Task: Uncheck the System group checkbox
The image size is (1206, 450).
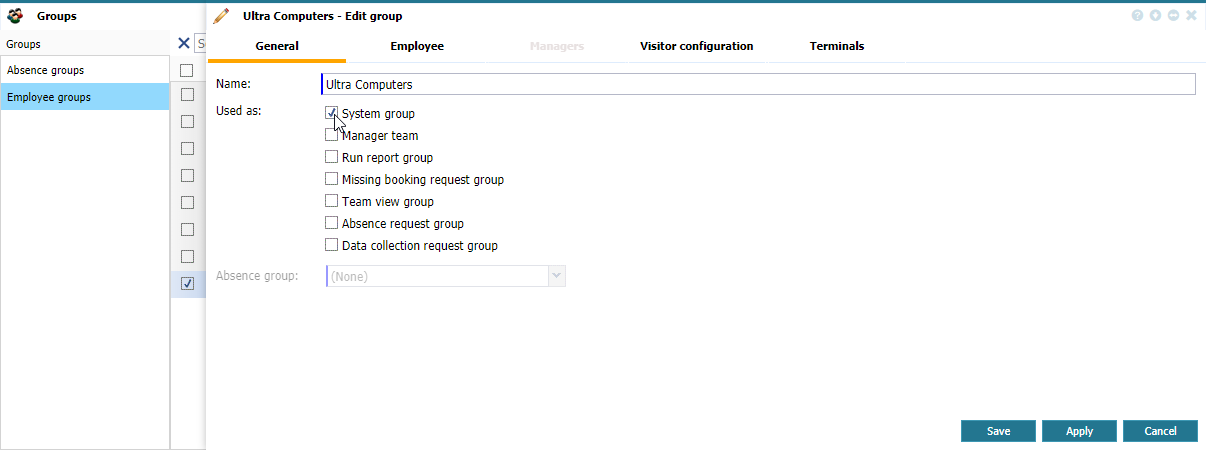Action: coord(331,114)
